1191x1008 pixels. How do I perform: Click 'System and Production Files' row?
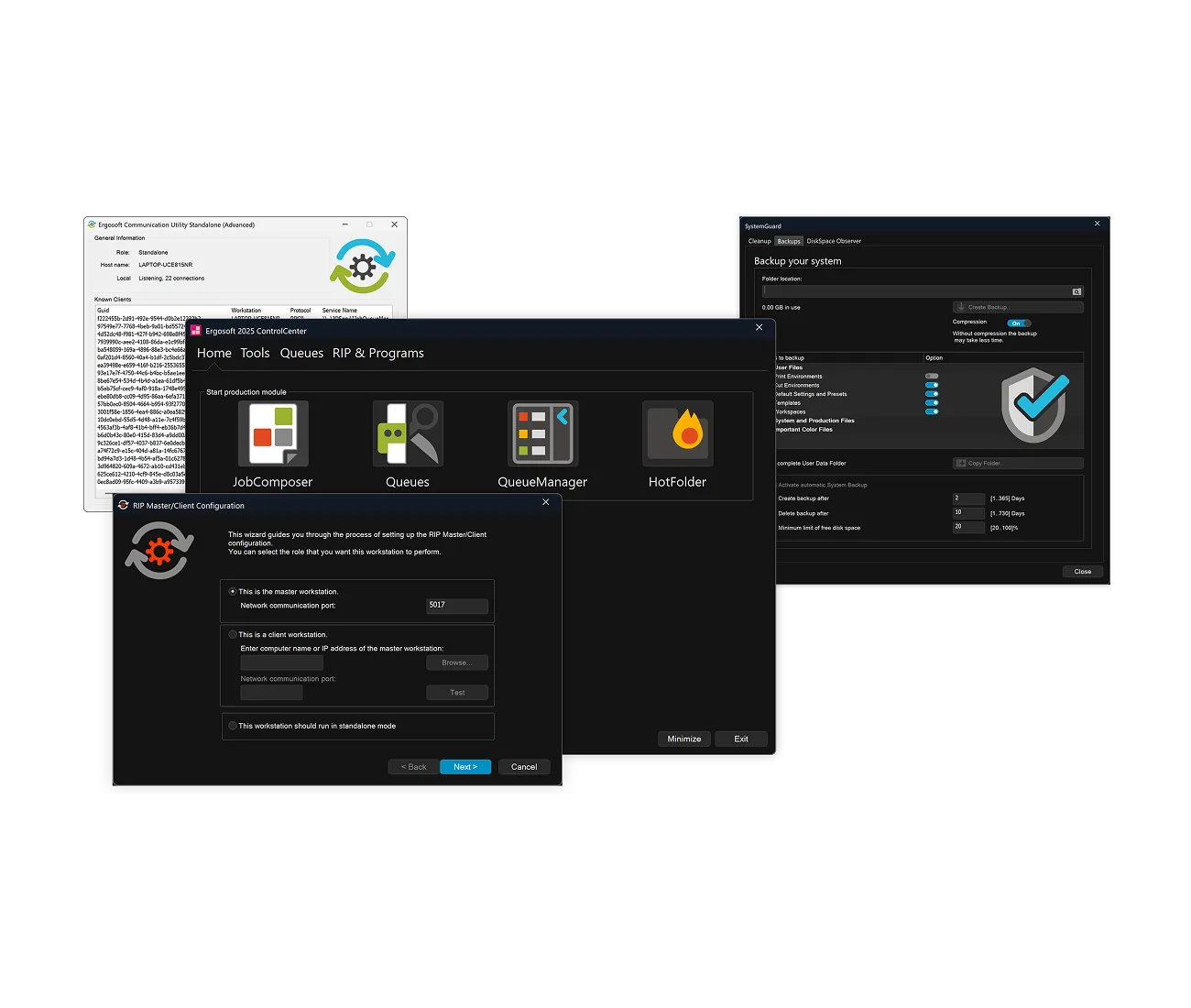815,421
